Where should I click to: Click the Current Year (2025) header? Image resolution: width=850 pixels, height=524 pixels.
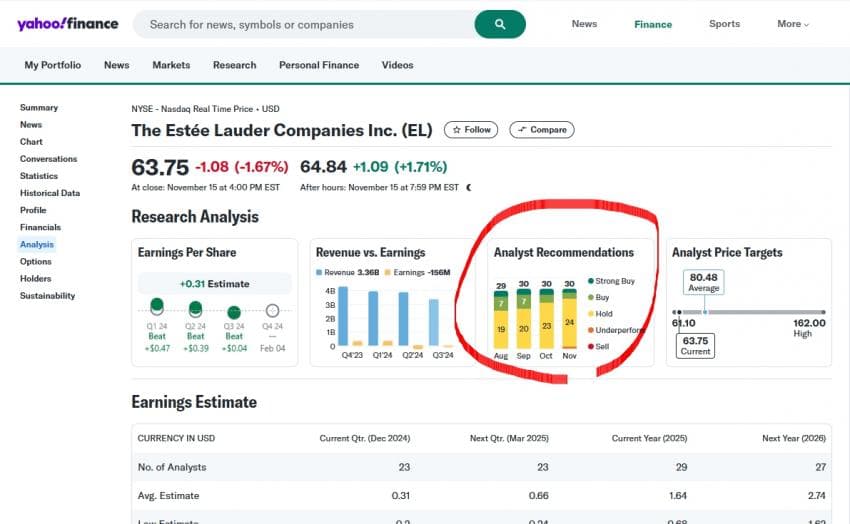pos(649,438)
